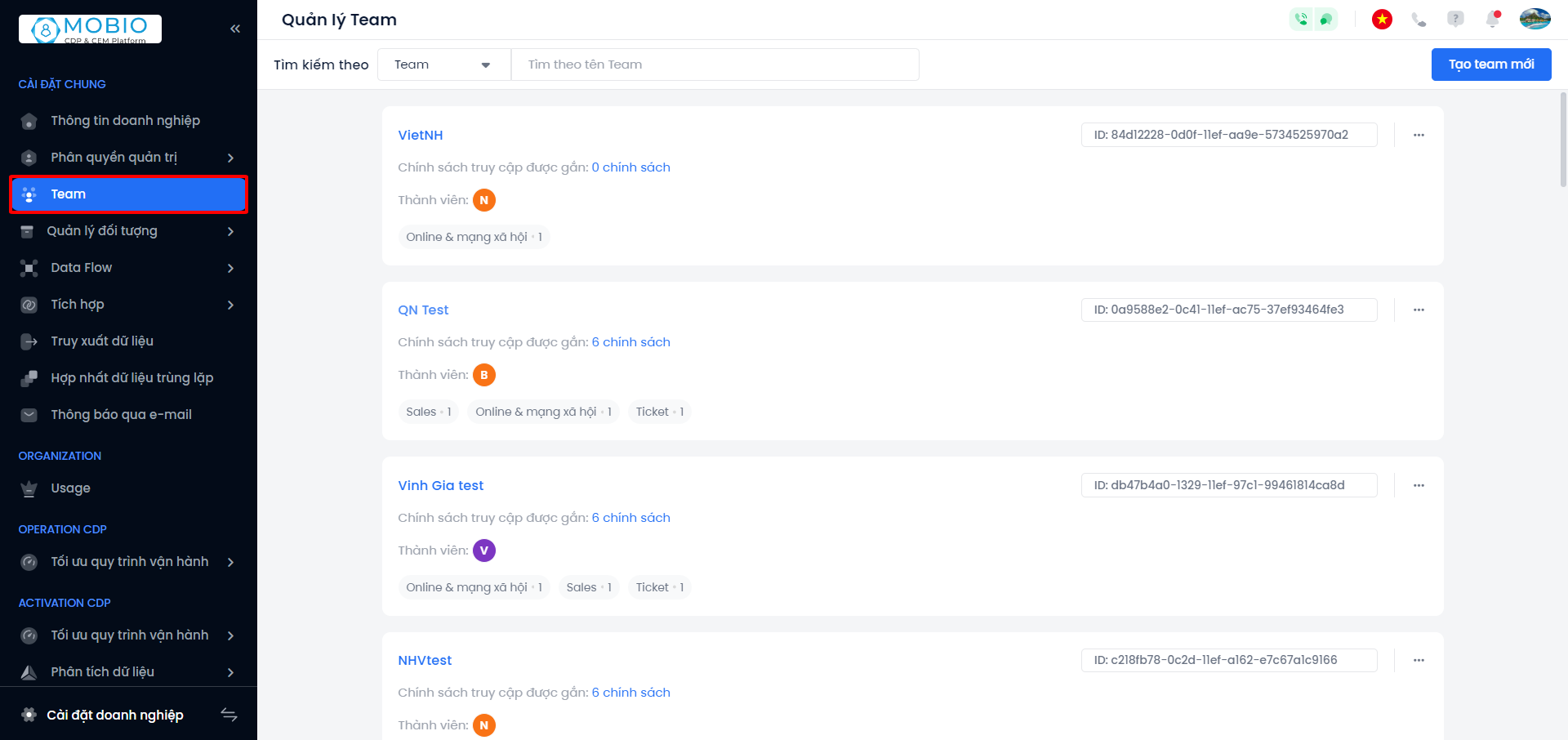Open the notification bell icon
Image resolution: width=1568 pixels, height=740 pixels.
[1492, 20]
